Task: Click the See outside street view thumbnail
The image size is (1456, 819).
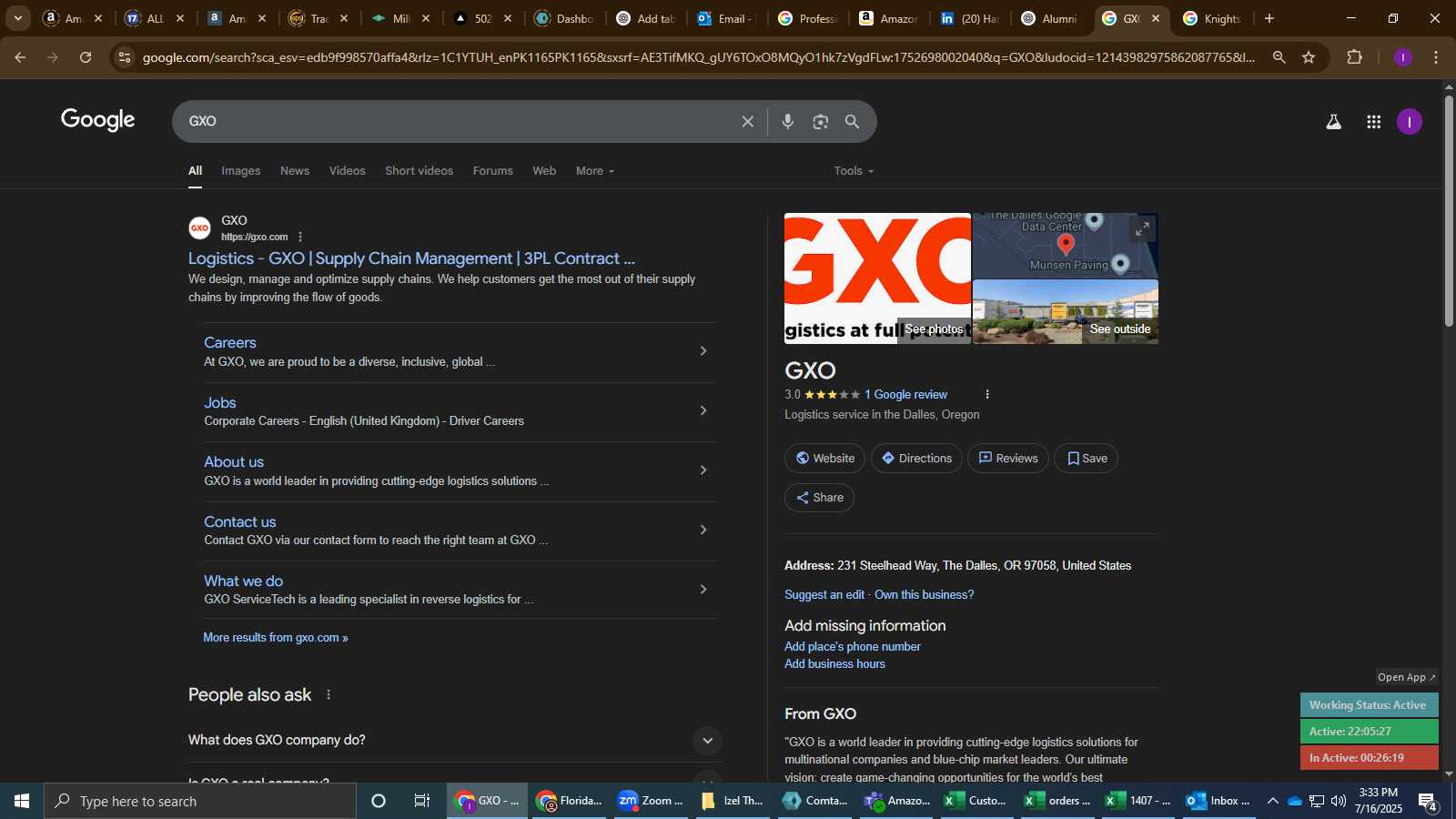Action: [x=1066, y=312]
